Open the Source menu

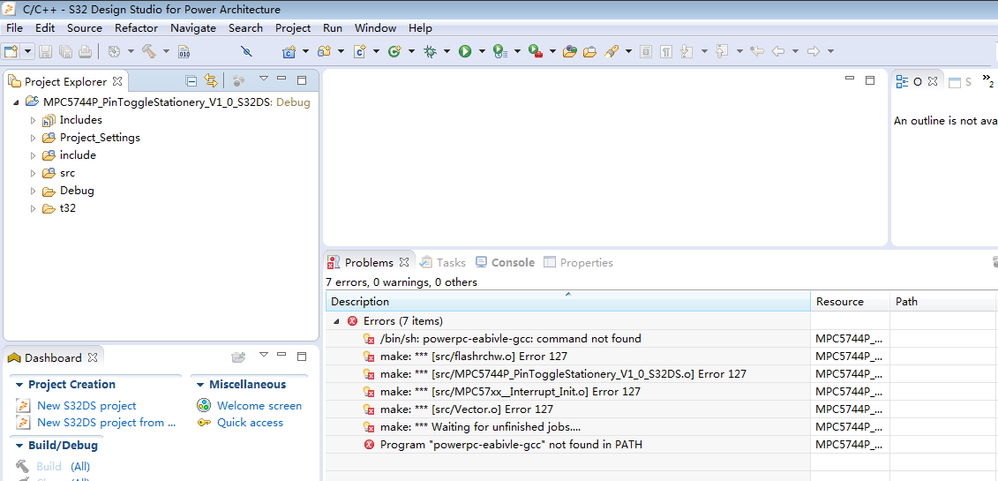tap(85, 28)
